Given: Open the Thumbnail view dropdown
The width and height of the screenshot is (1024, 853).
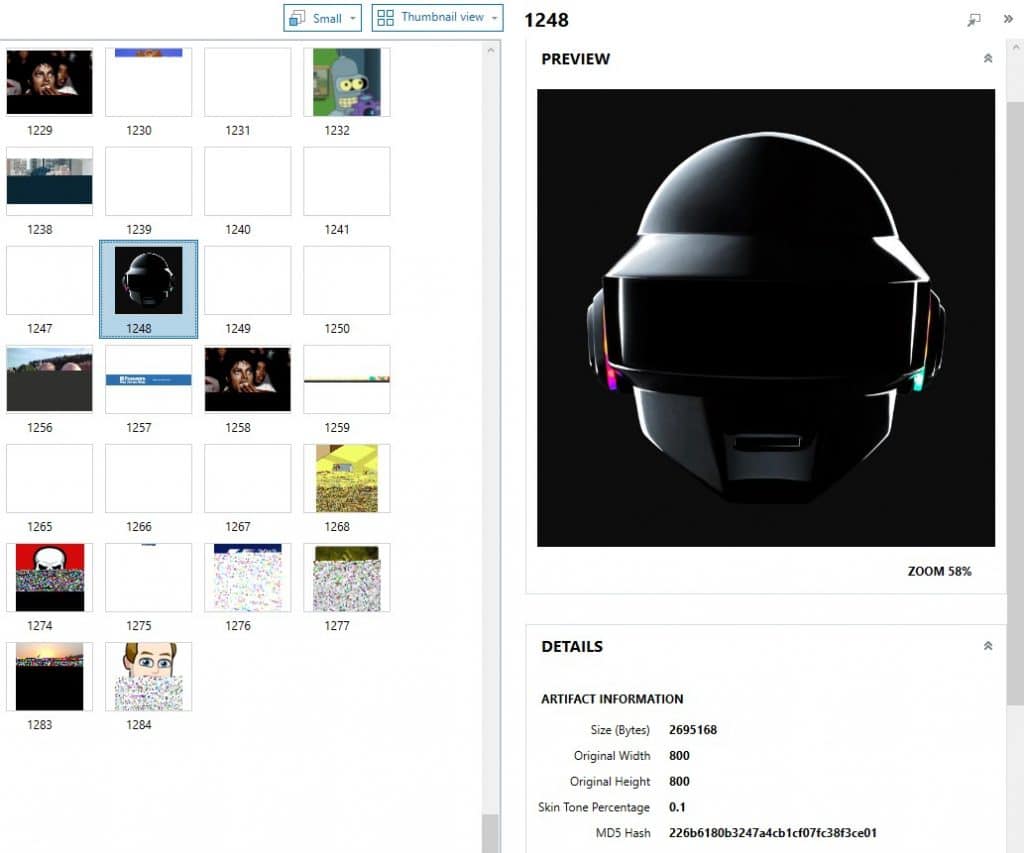Looking at the screenshot, I should pos(437,18).
